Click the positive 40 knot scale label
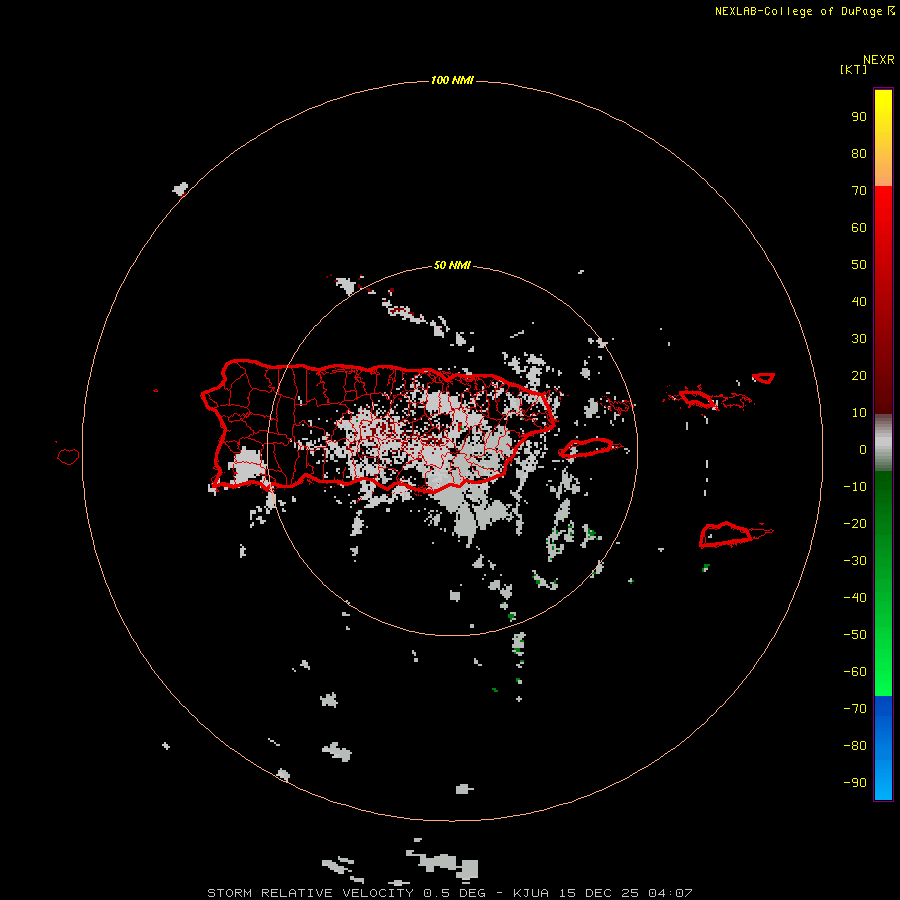This screenshot has width=900, height=900. (859, 302)
